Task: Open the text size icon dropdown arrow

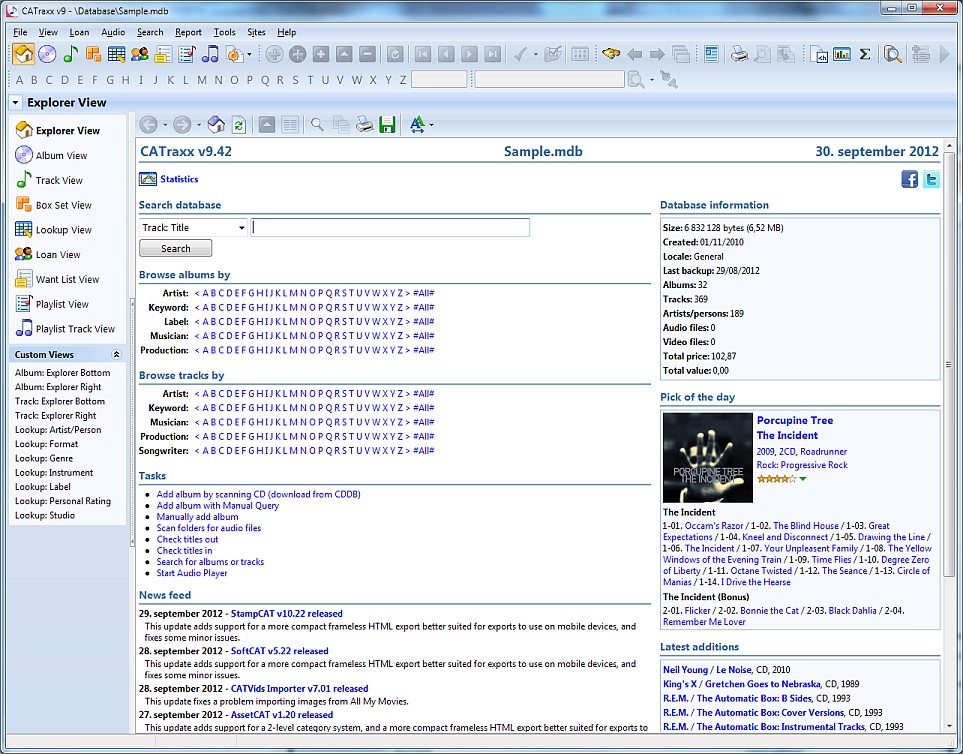Action: (432, 125)
